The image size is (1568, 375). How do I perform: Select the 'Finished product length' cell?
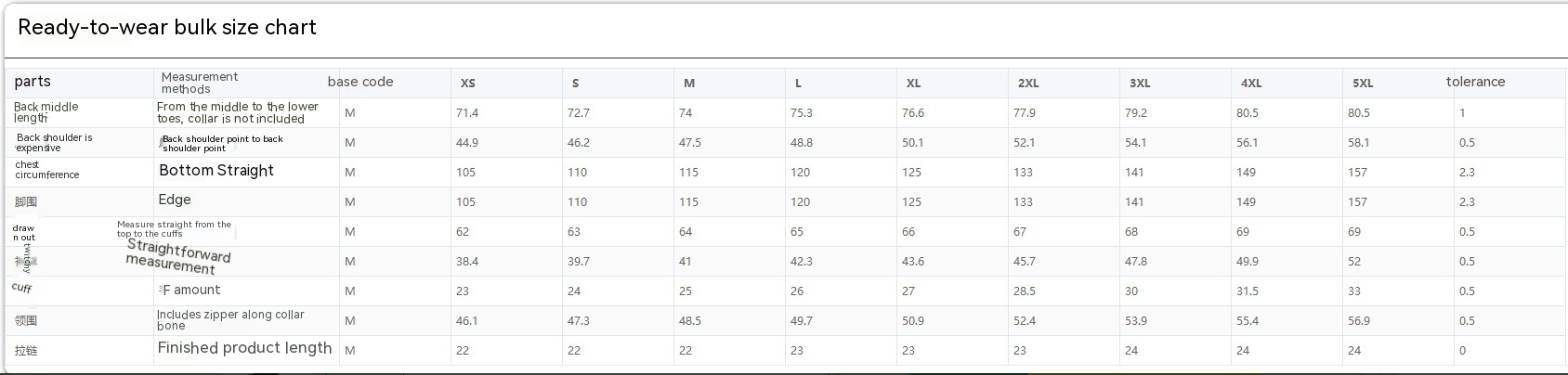point(244,348)
